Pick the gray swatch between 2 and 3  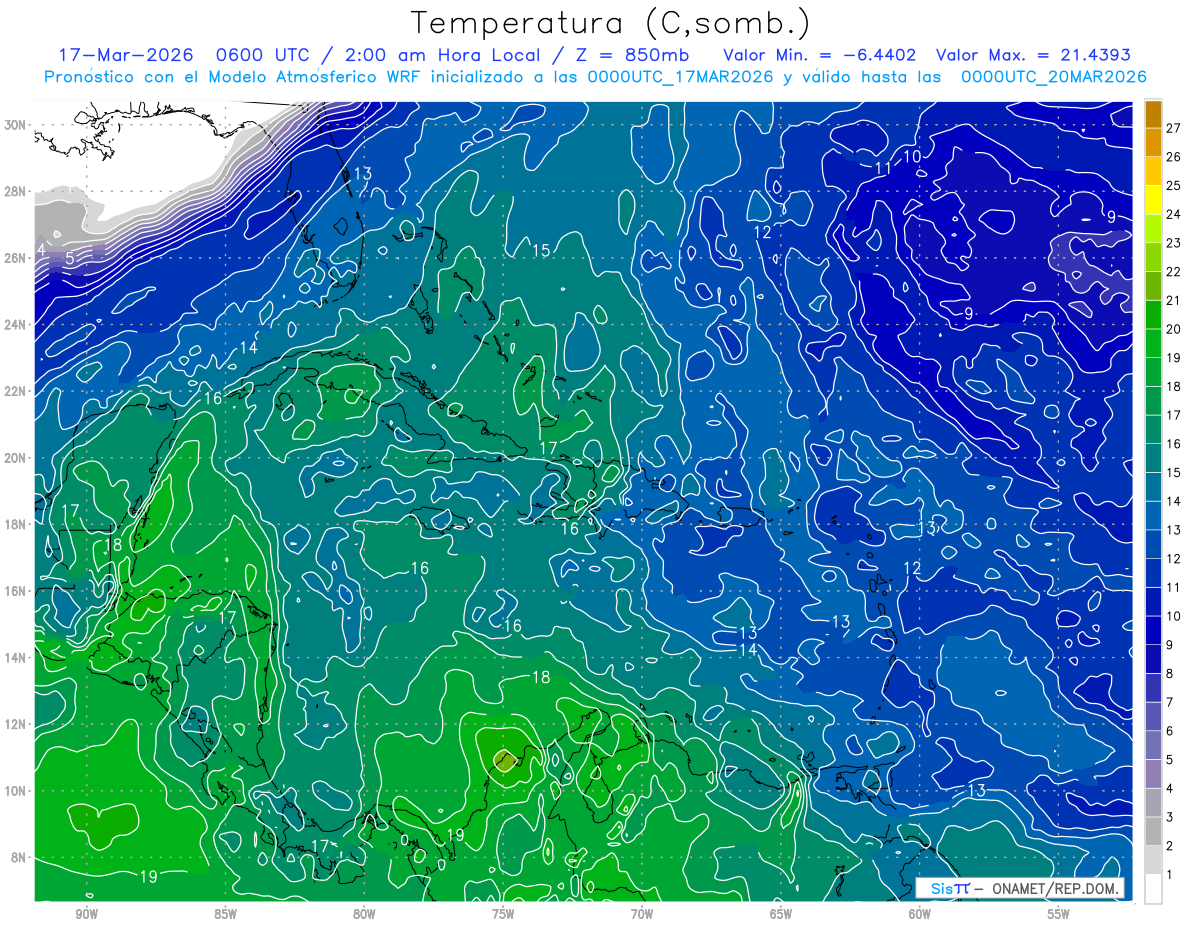click(1153, 831)
